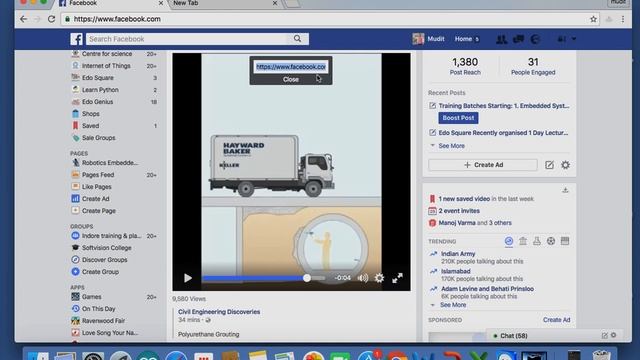Enter fullscreen video mode

pos(397,278)
